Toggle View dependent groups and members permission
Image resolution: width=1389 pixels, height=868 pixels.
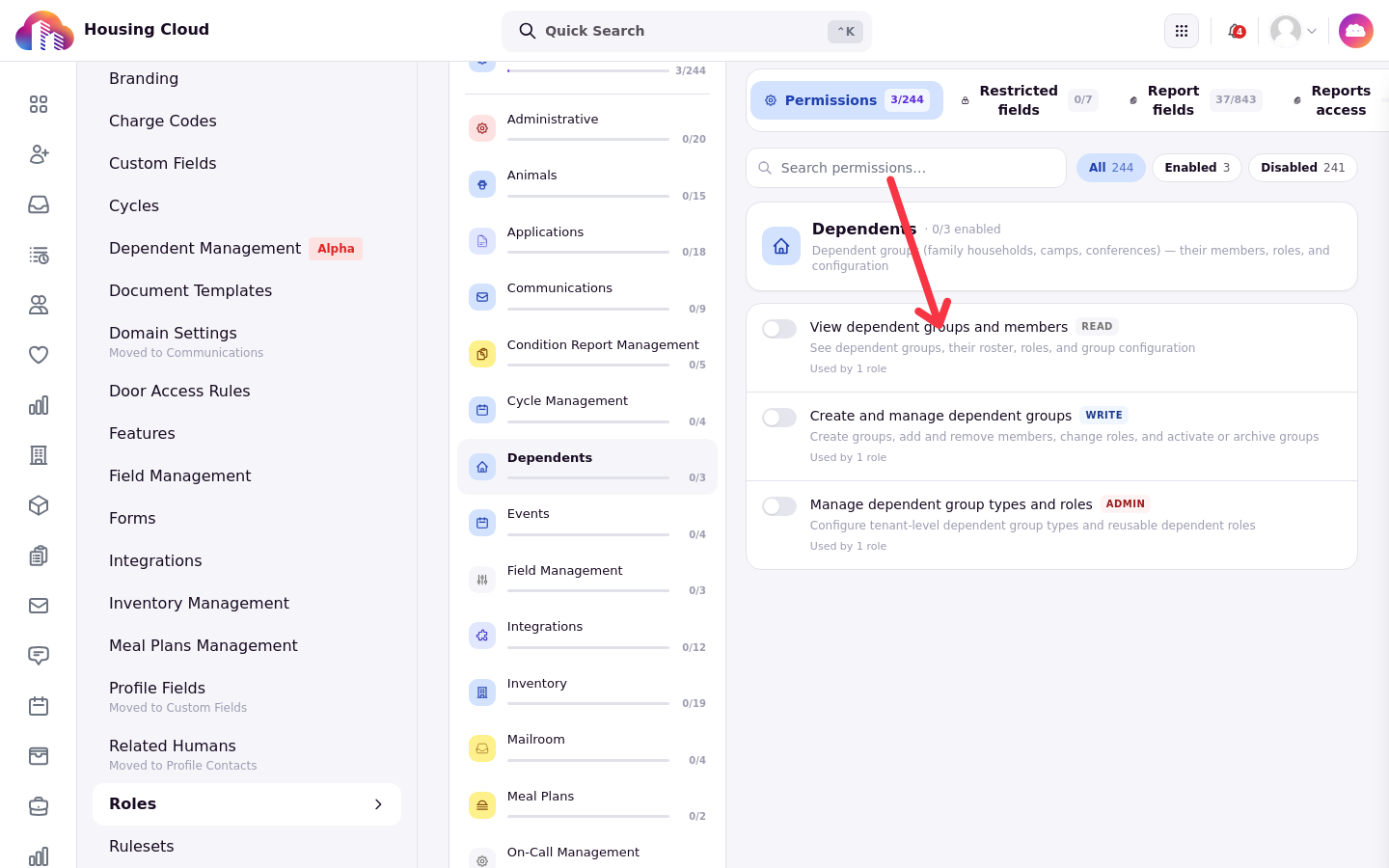pyautogui.click(x=779, y=329)
